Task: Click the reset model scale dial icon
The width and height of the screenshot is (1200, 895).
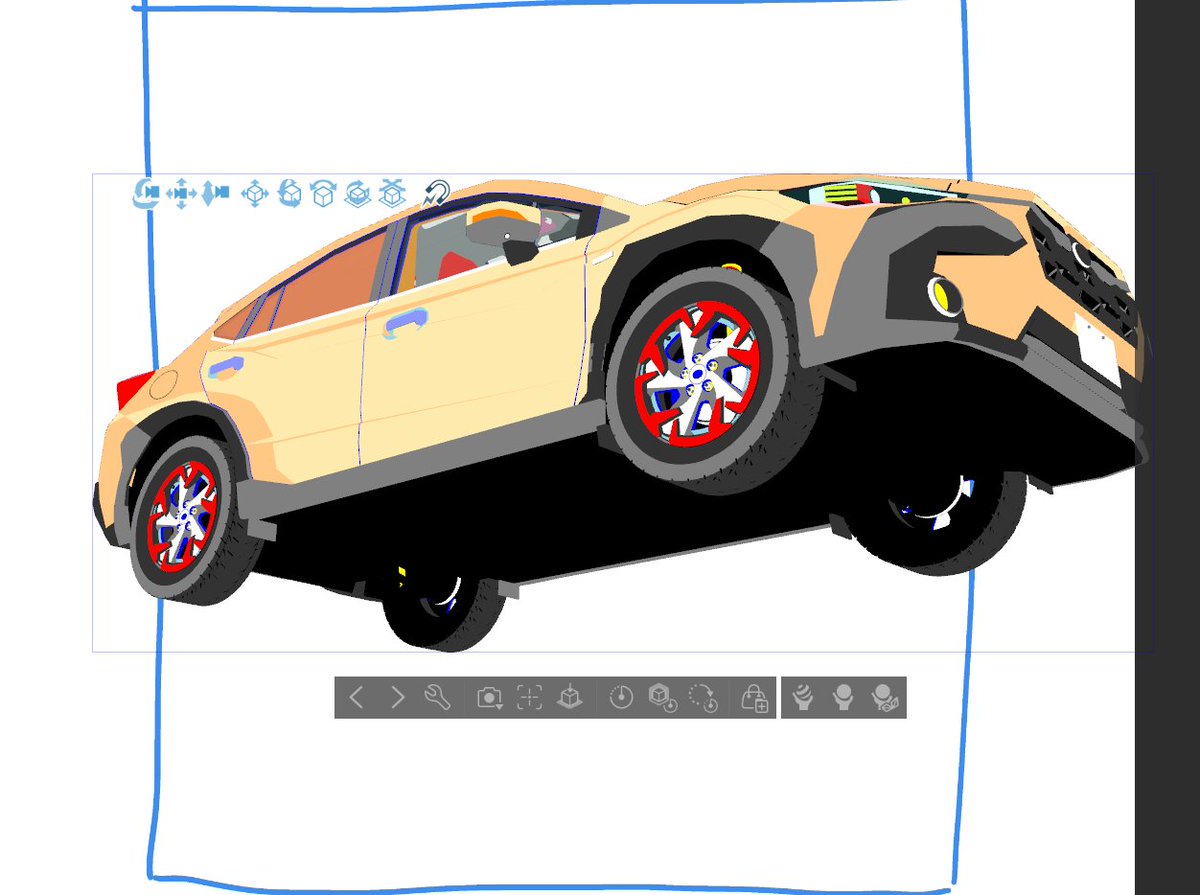Action: (621, 698)
